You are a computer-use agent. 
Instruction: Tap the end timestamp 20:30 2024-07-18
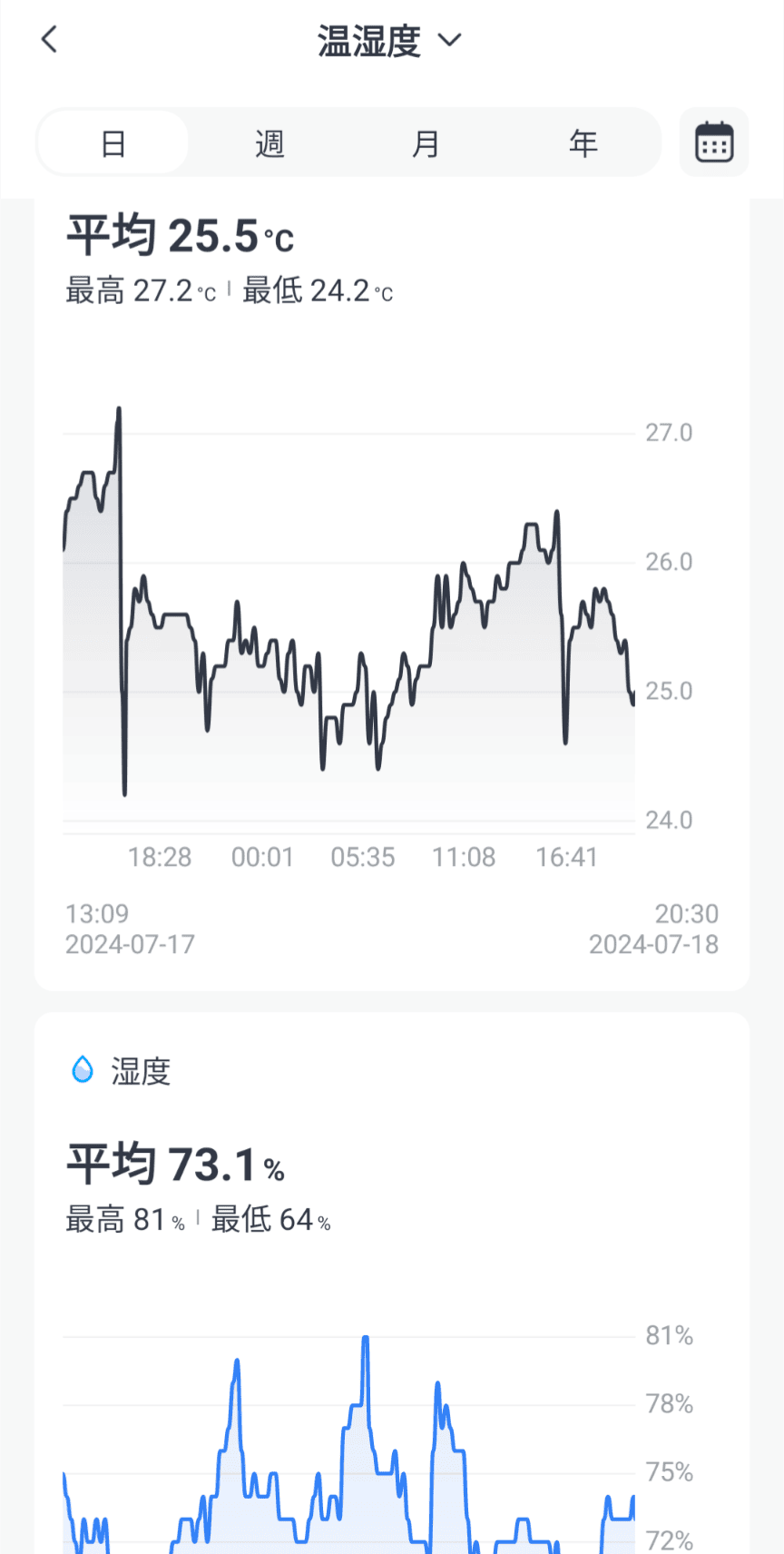(x=653, y=929)
